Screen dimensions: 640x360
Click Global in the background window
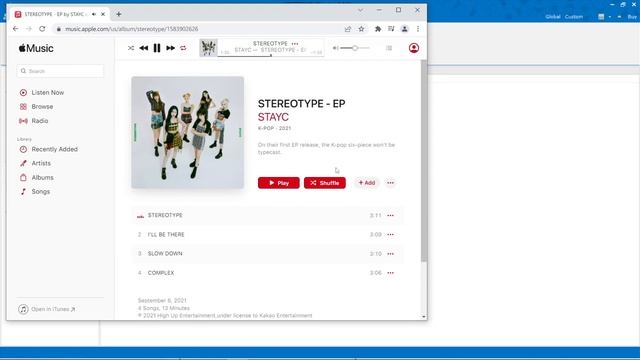pyautogui.click(x=553, y=17)
